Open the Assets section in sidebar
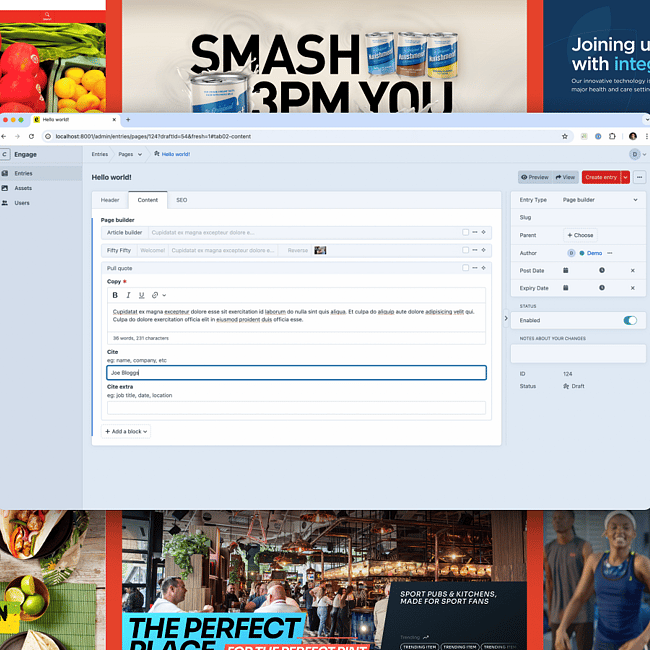Viewport: 650px width, 650px height. pyautogui.click(x=23, y=188)
